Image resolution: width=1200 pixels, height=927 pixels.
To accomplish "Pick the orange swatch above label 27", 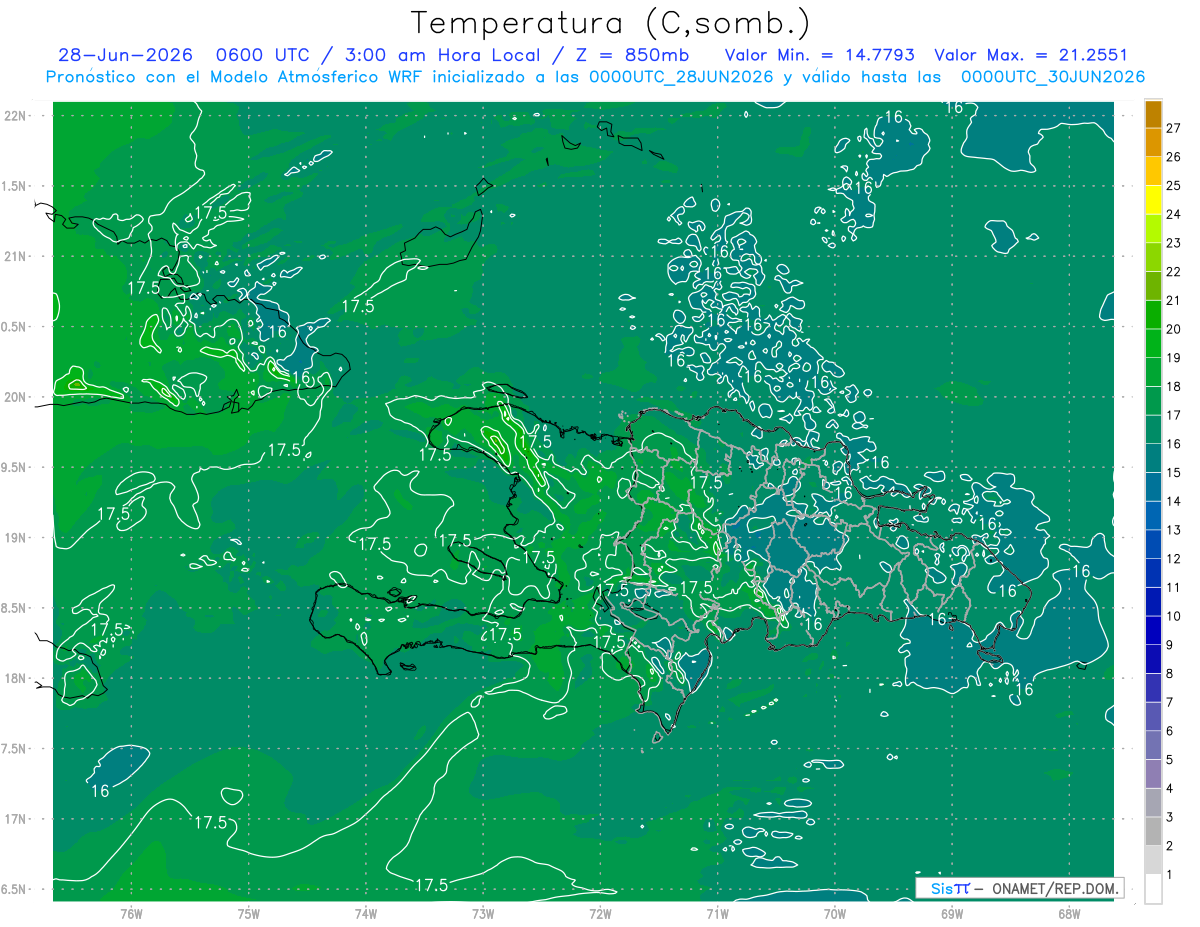I will click(1153, 114).
